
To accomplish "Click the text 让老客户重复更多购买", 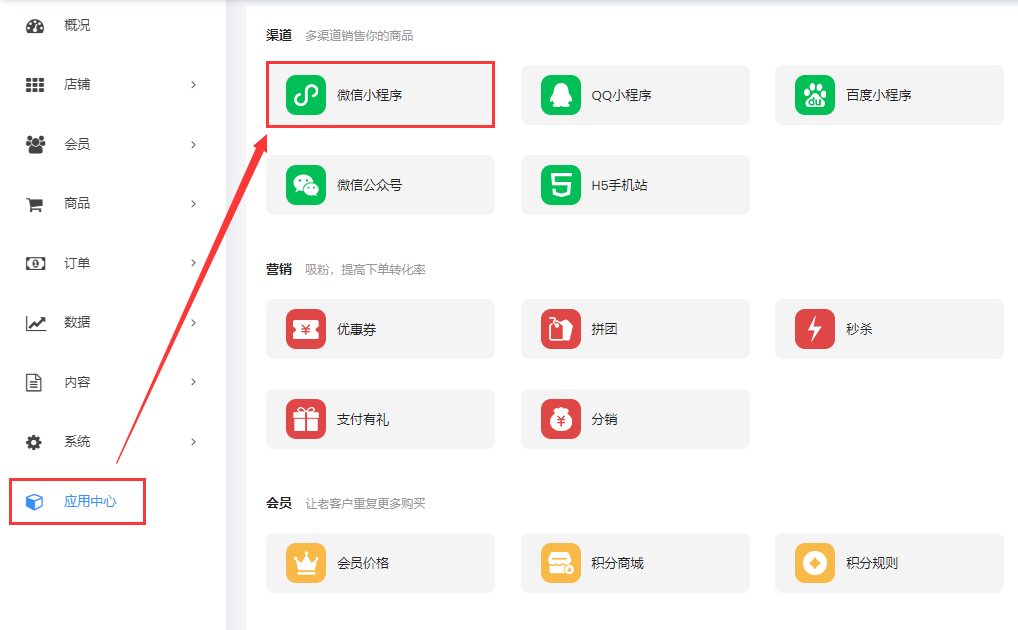I will tap(366, 503).
